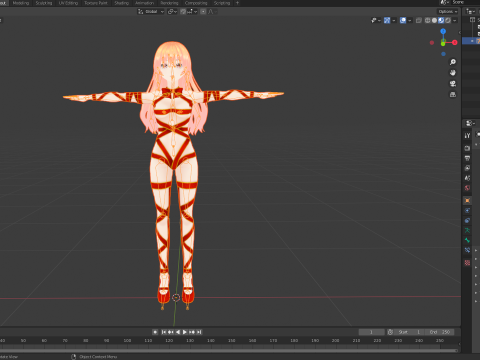Viewport: 480px width, 360px height.
Task: Click the play animation button
Action: 185,332
